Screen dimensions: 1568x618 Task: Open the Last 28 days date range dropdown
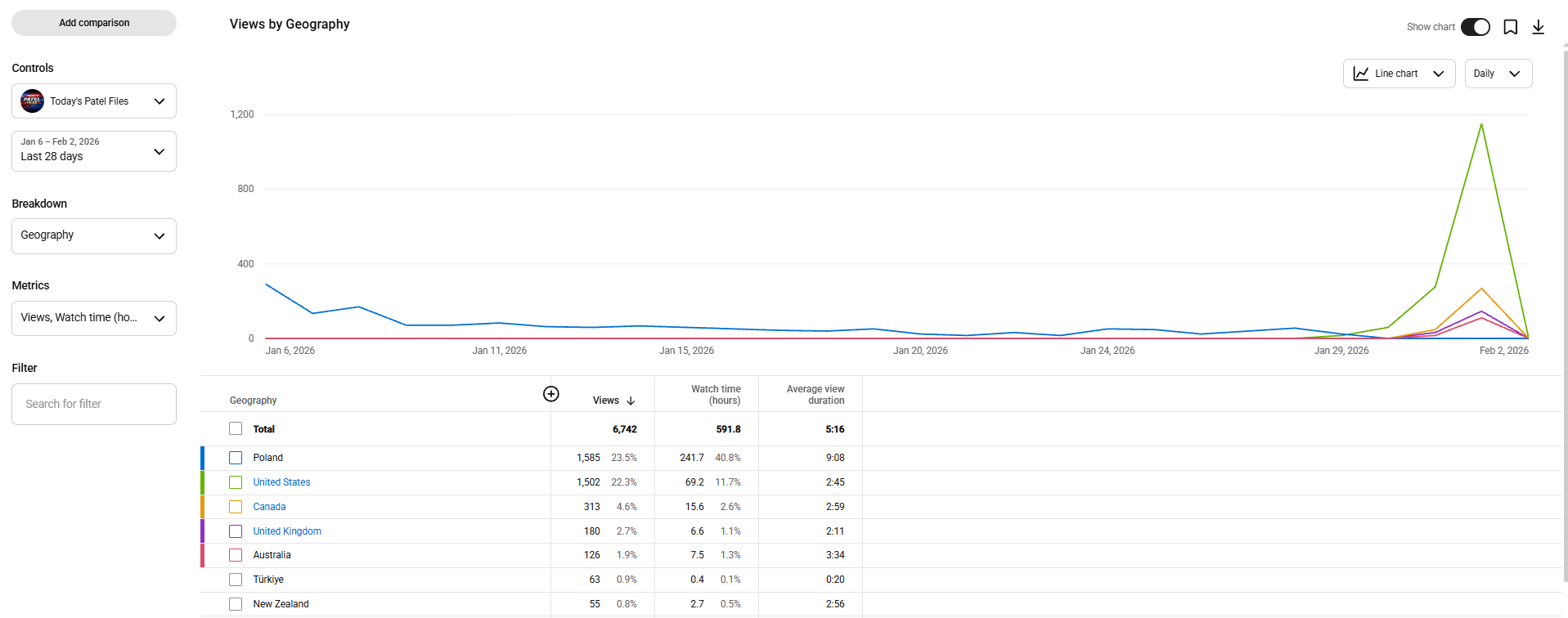point(94,151)
